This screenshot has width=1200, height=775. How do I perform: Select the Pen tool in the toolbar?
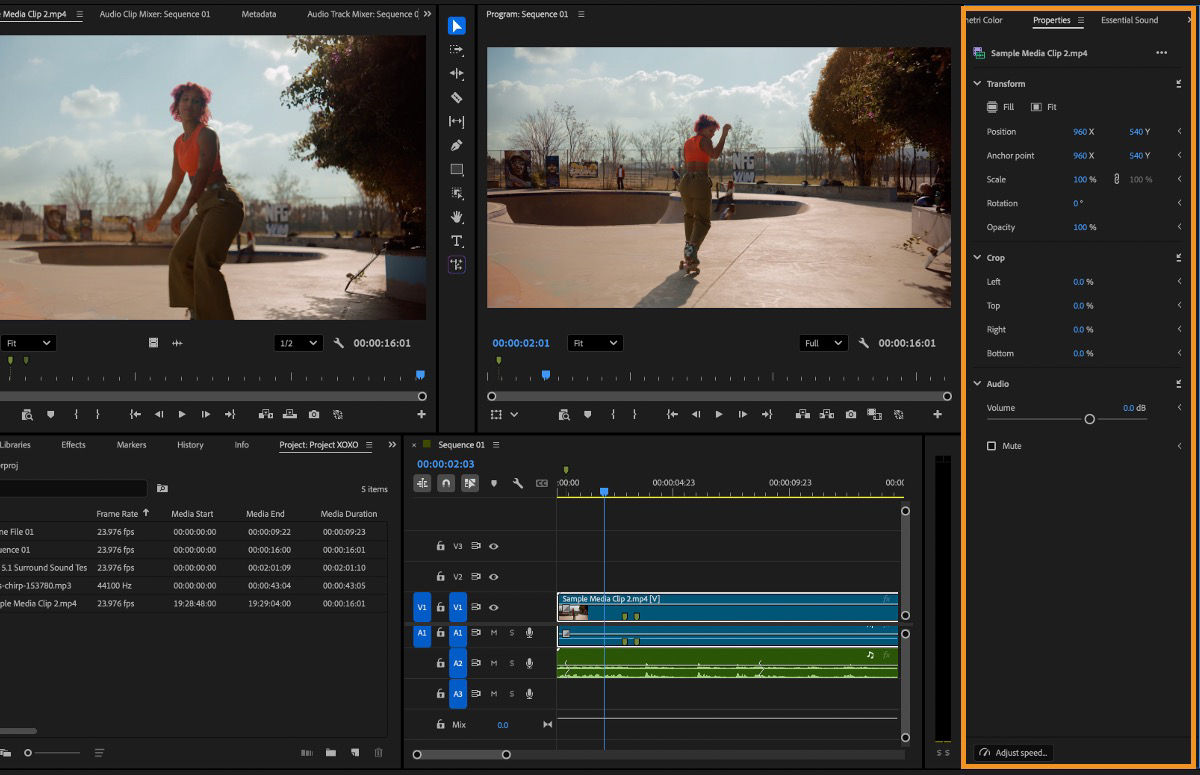(457, 145)
